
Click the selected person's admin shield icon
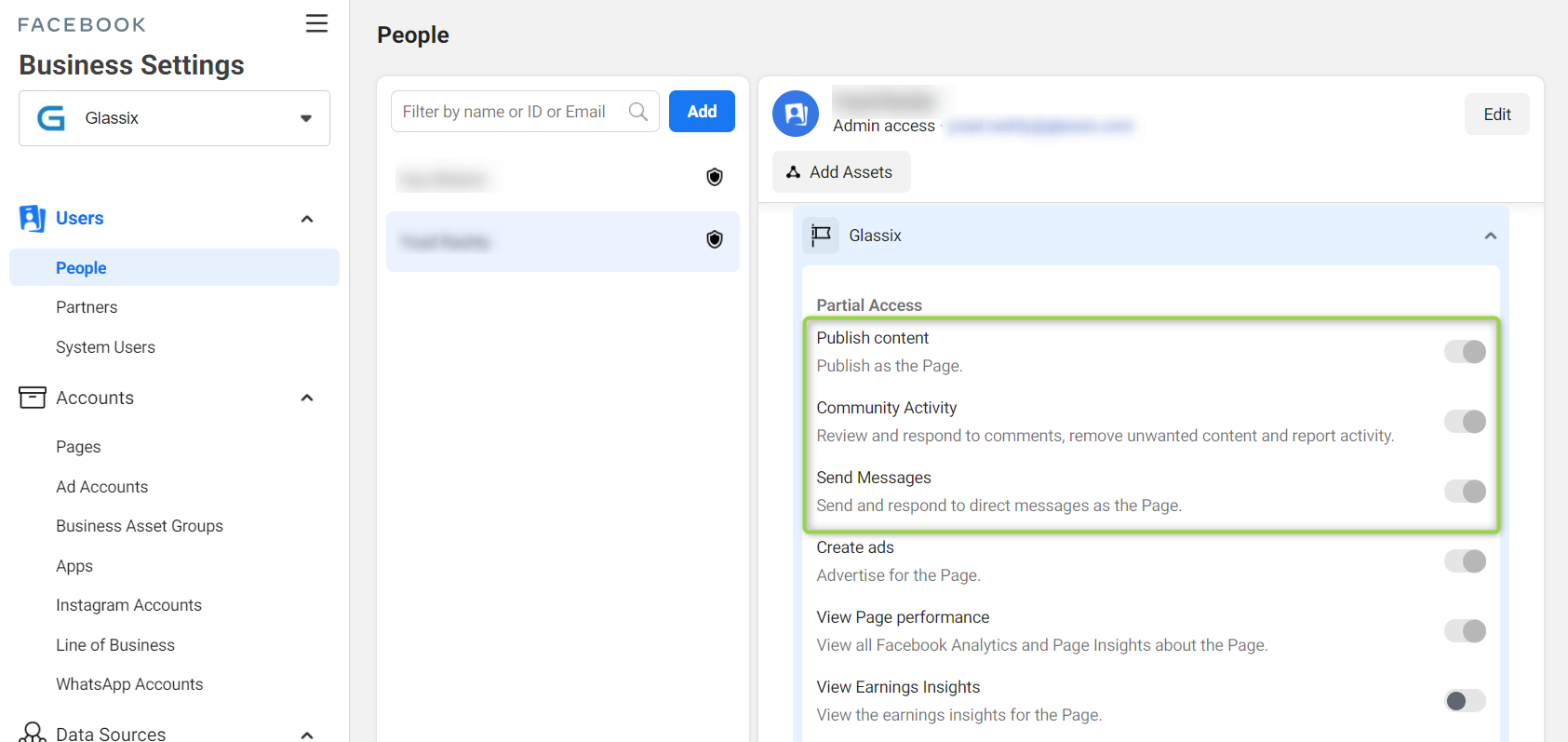[x=715, y=239]
